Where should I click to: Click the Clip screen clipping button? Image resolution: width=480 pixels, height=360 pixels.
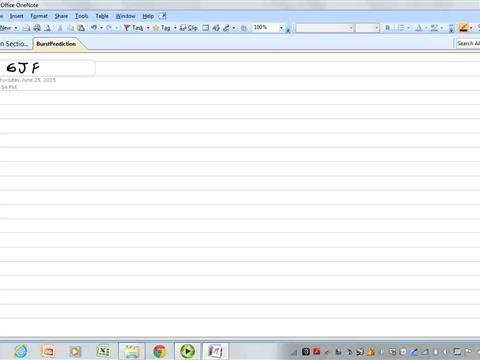pyautogui.click(x=189, y=28)
